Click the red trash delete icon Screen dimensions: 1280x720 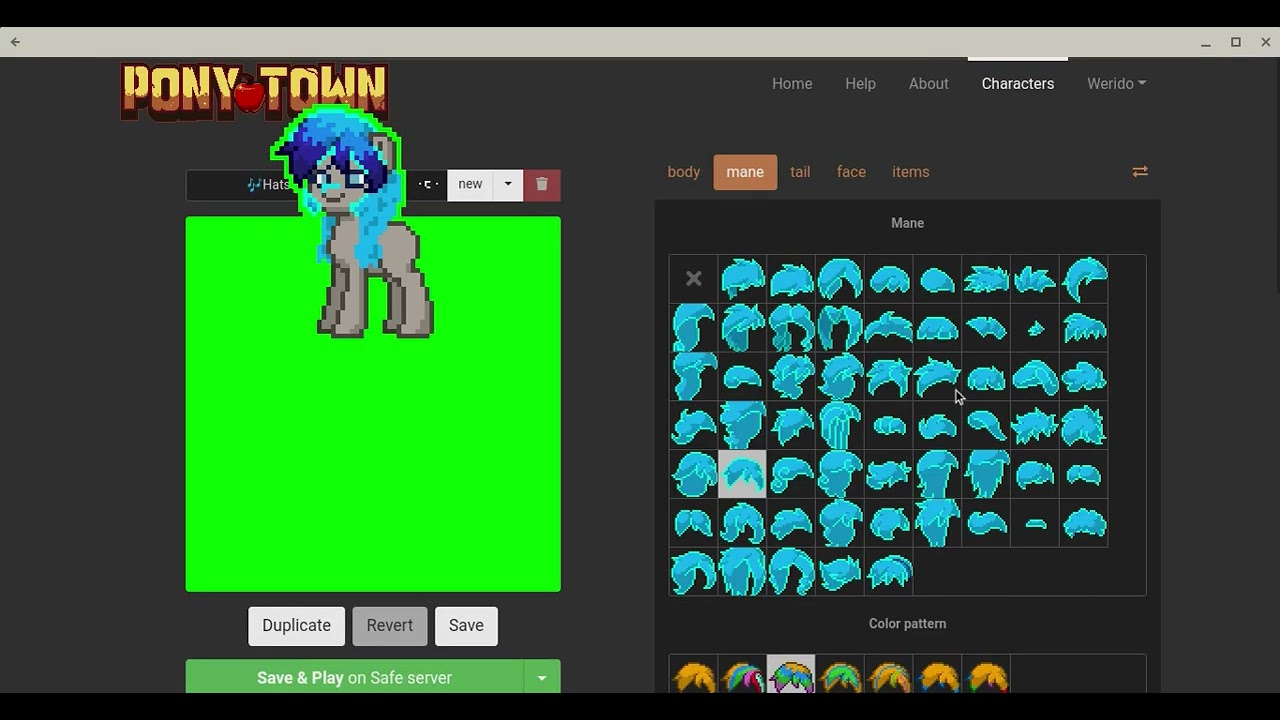click(542, 185)
